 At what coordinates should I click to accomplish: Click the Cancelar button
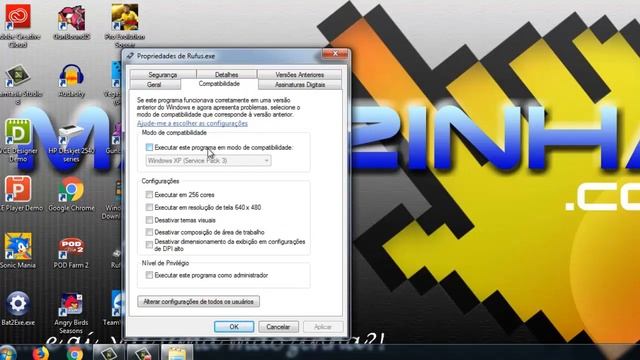(278, 327)
